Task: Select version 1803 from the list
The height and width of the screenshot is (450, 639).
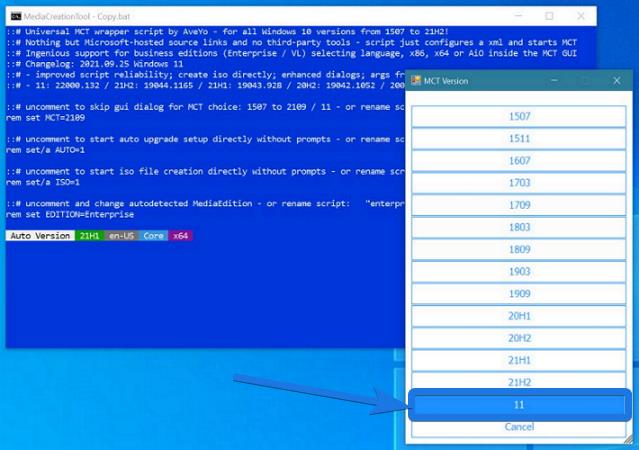Action: (519, 227)
